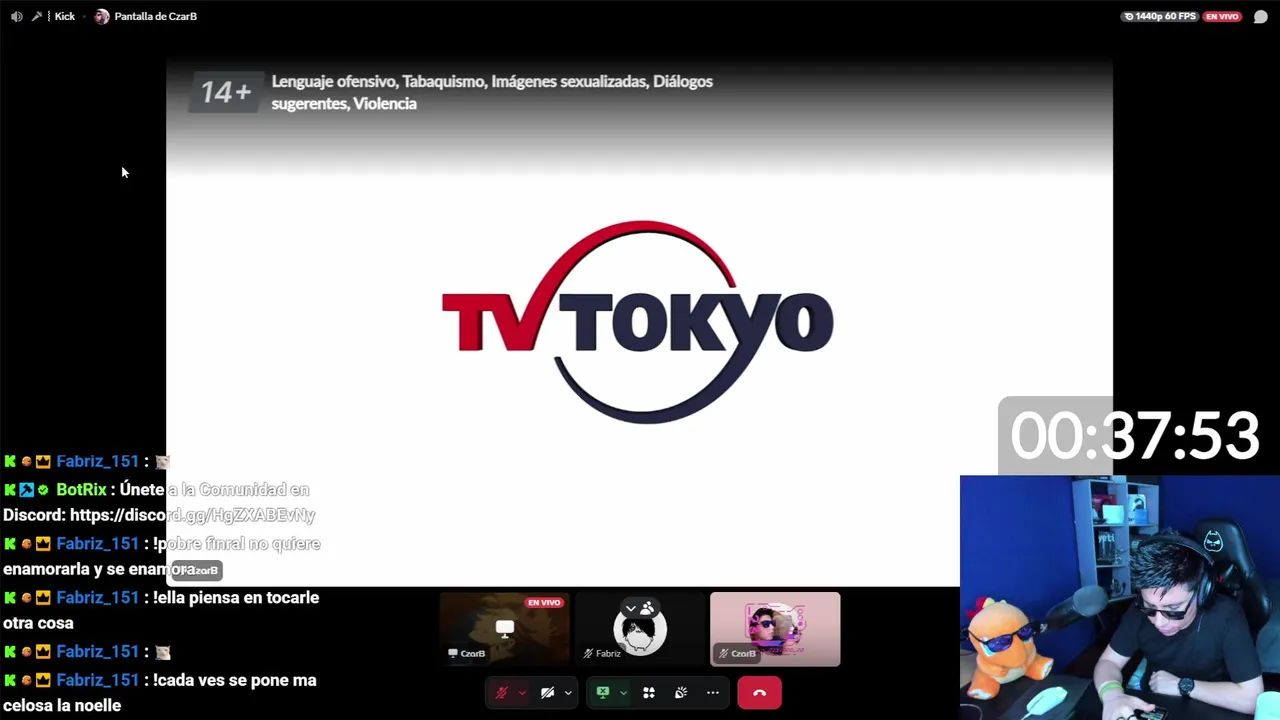Click the avatar beside Pantalla de CzarB
The width and height of the screenshot is (1280, 720).
102,16
